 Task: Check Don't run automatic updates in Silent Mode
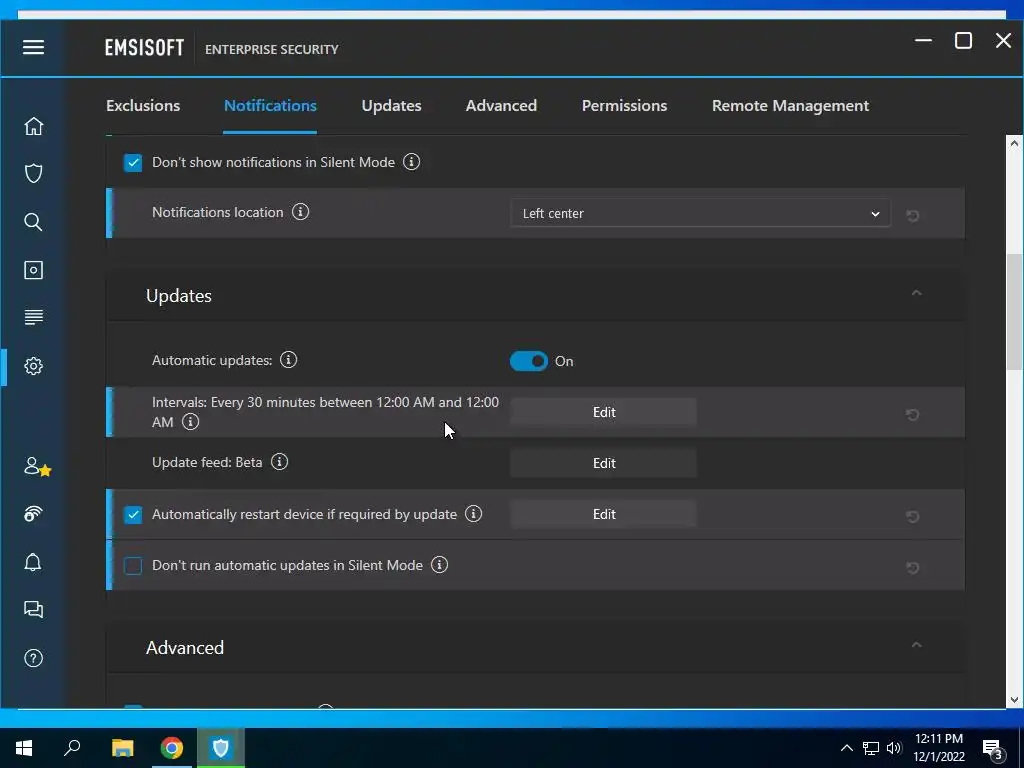pos(133,566)
